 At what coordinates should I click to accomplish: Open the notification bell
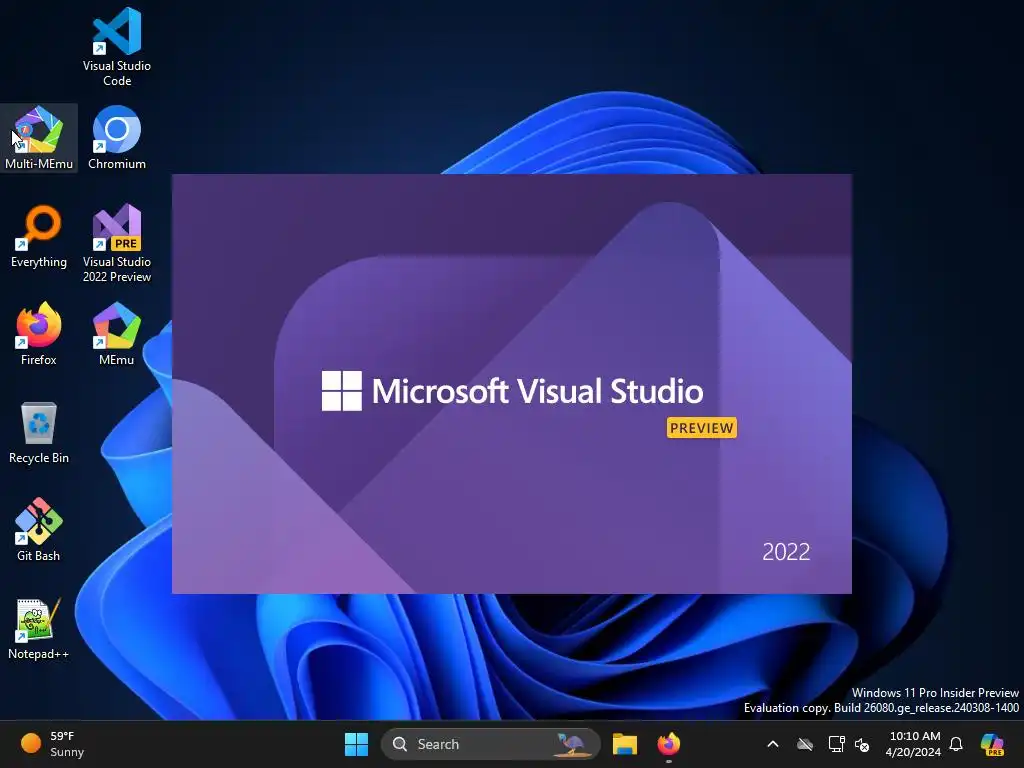(x=956, y=744)
